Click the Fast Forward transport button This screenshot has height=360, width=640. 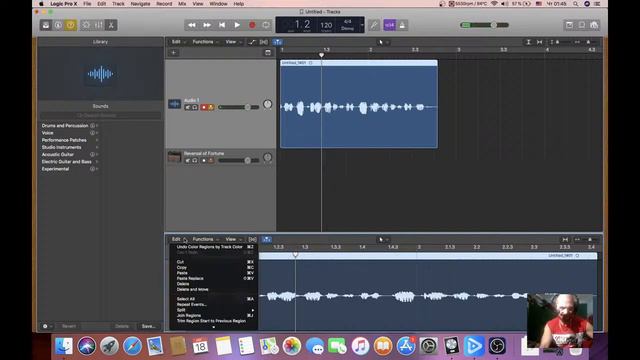207,25
